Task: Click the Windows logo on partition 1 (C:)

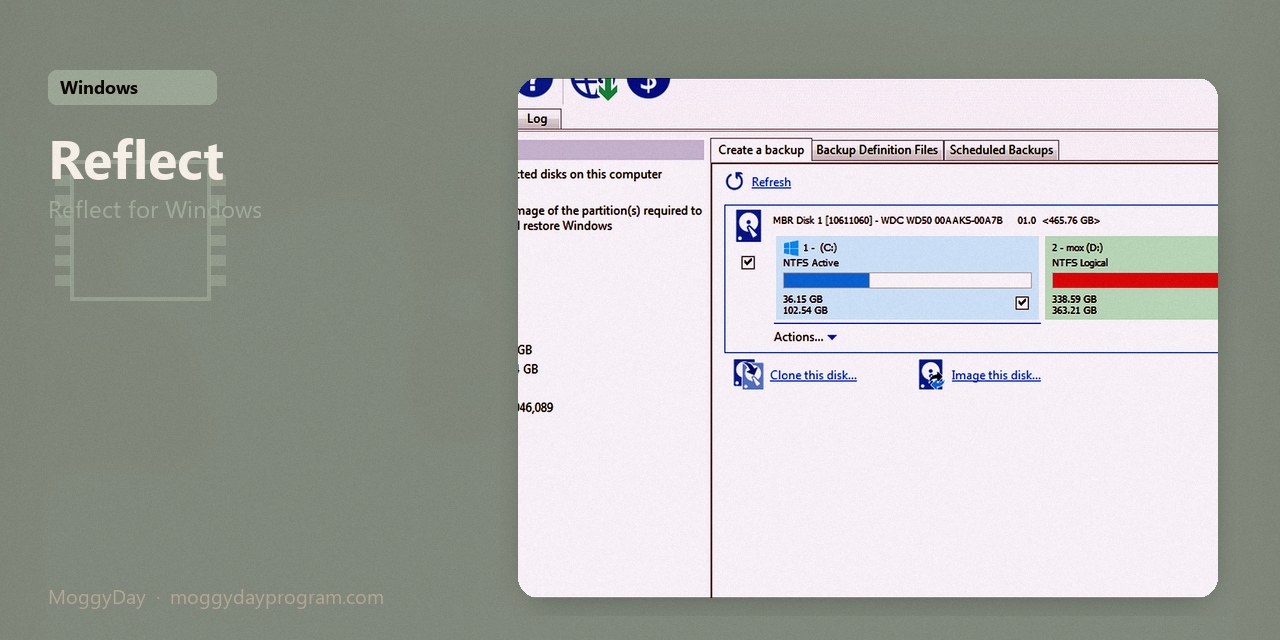Action: tap(791, 247)
